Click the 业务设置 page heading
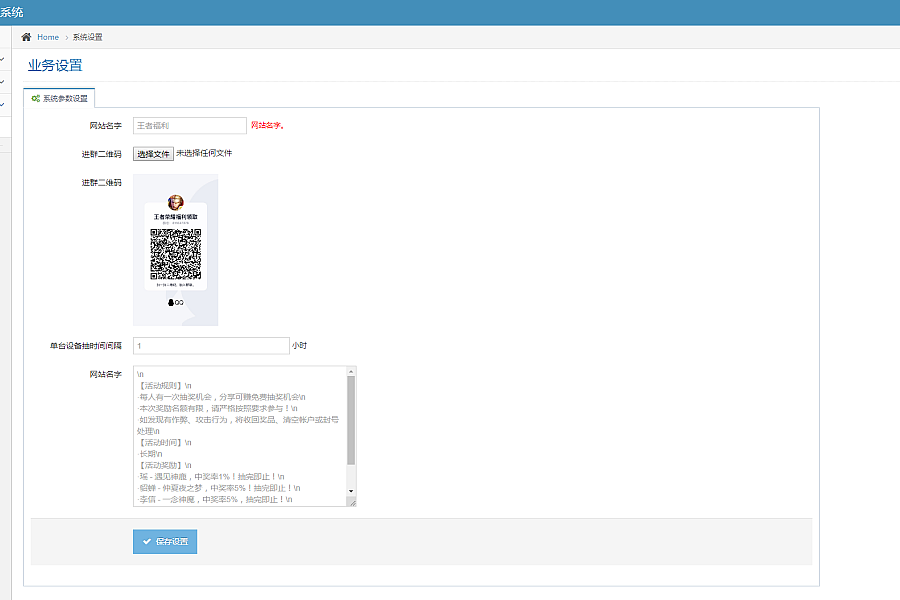Viewport: 900px width, 600px height. (55, 65)
